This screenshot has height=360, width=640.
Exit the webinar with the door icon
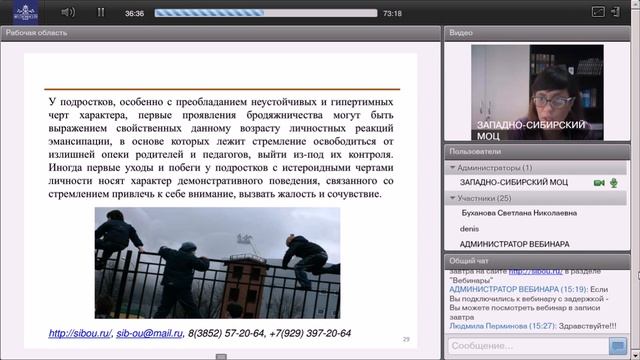(x=616, y=12)
